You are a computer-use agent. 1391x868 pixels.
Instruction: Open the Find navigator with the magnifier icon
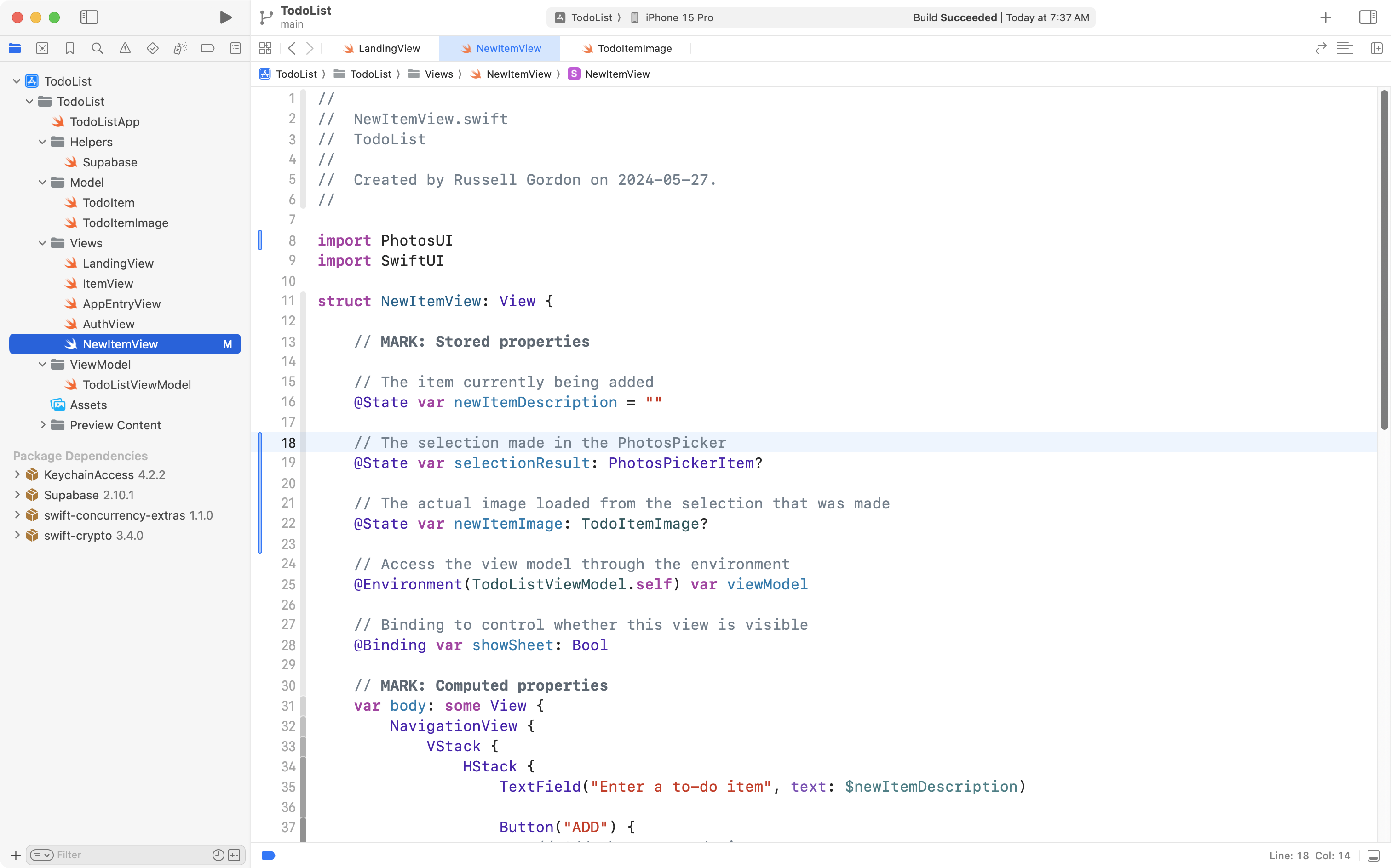[97, 48]
